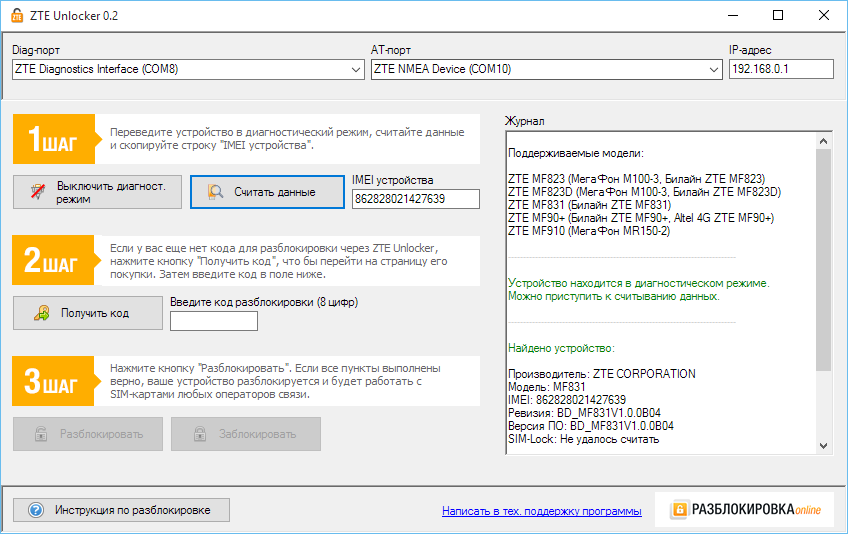
Task: Click the Журнал label
Action: 525,121
